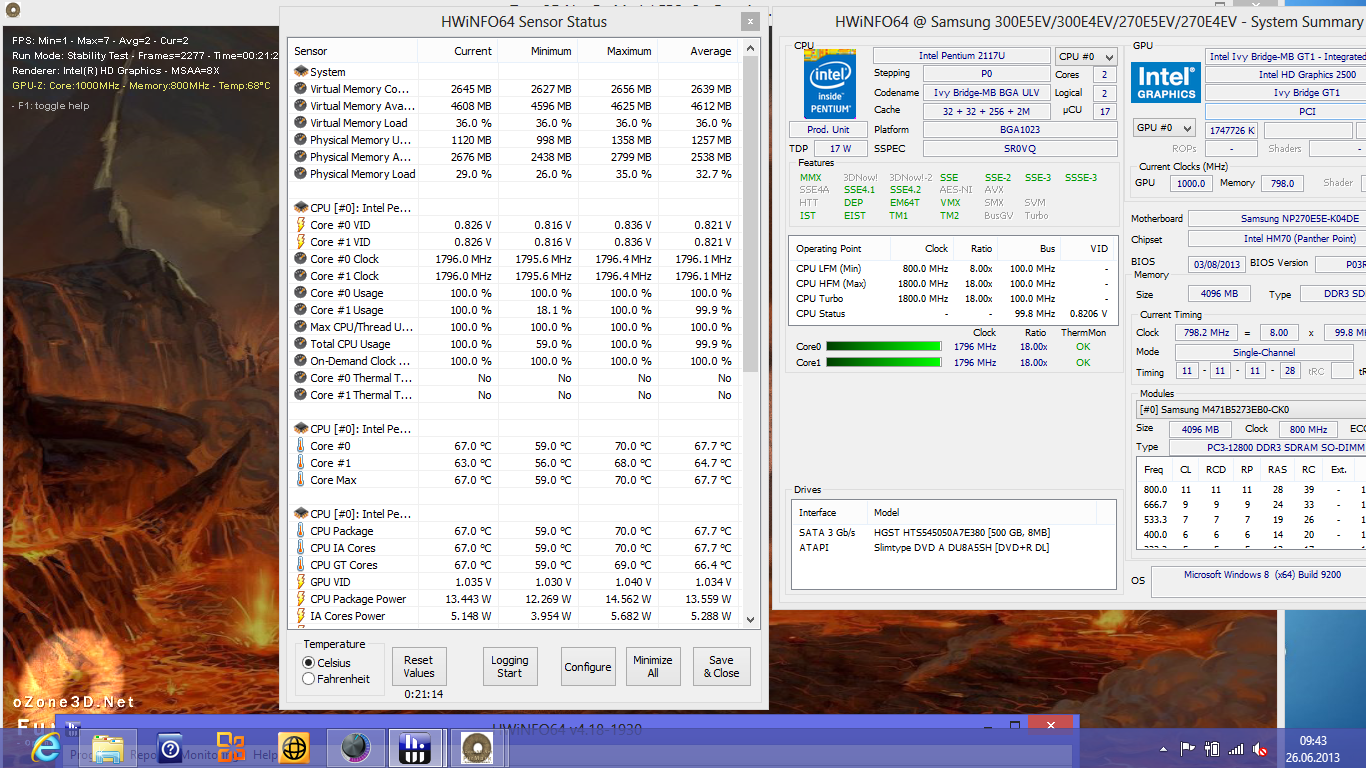The image size is (1366, 768).
Task: Switch to the dial knob taskbar app
Action: (356, 747)
